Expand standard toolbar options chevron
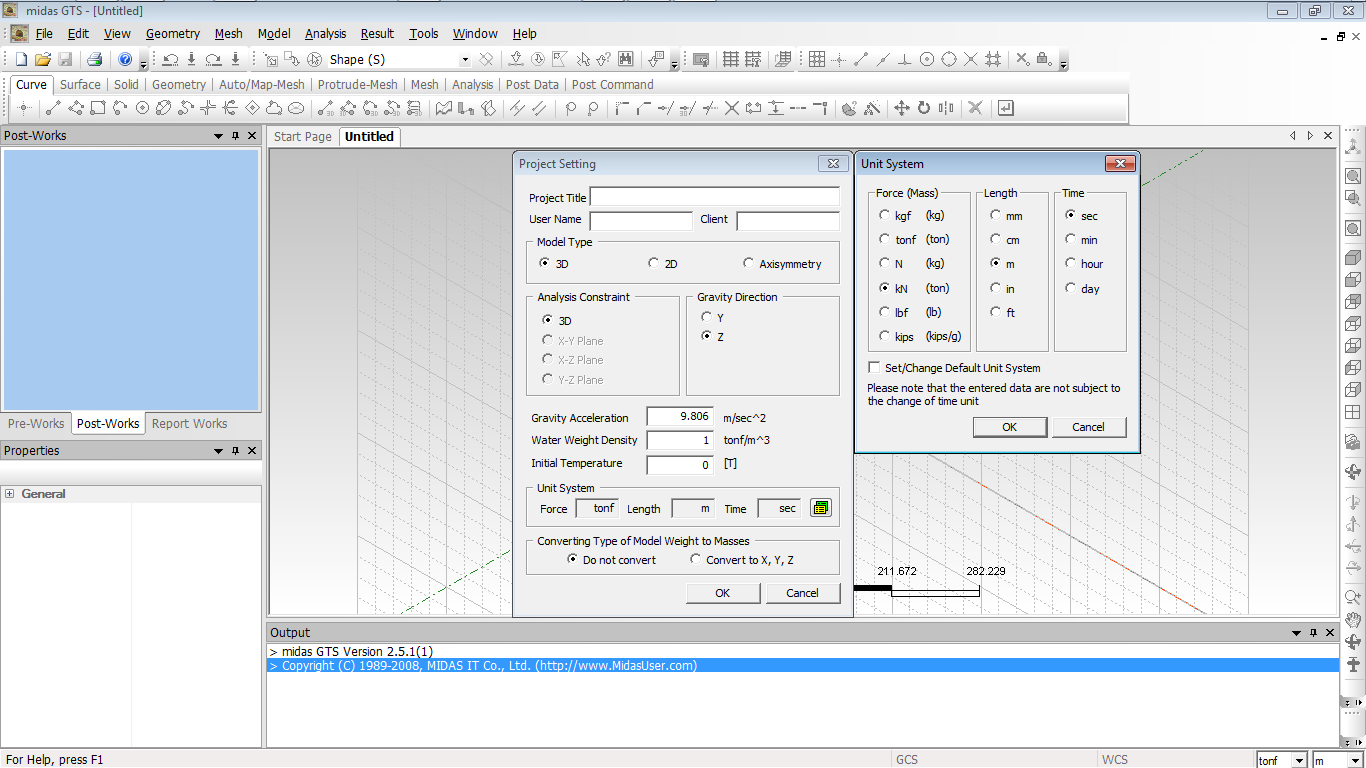1366x768 pixels. pos(143,63)
